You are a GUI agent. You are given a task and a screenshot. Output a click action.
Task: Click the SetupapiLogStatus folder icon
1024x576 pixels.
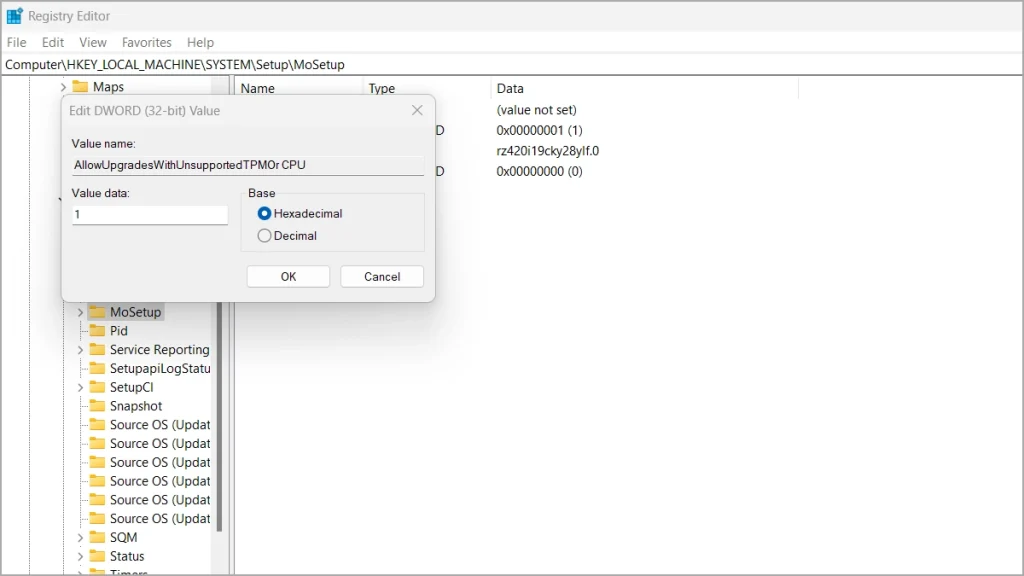pos(99,368)
